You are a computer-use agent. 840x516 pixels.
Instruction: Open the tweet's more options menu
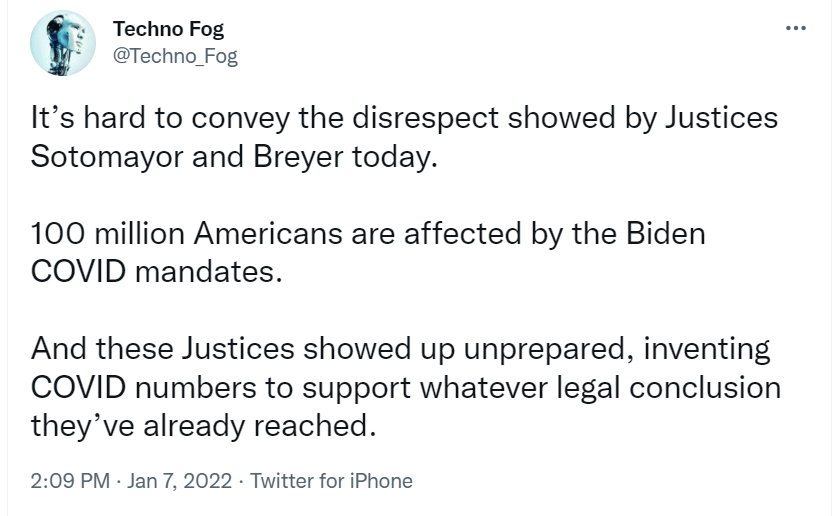tap(795, 28)
